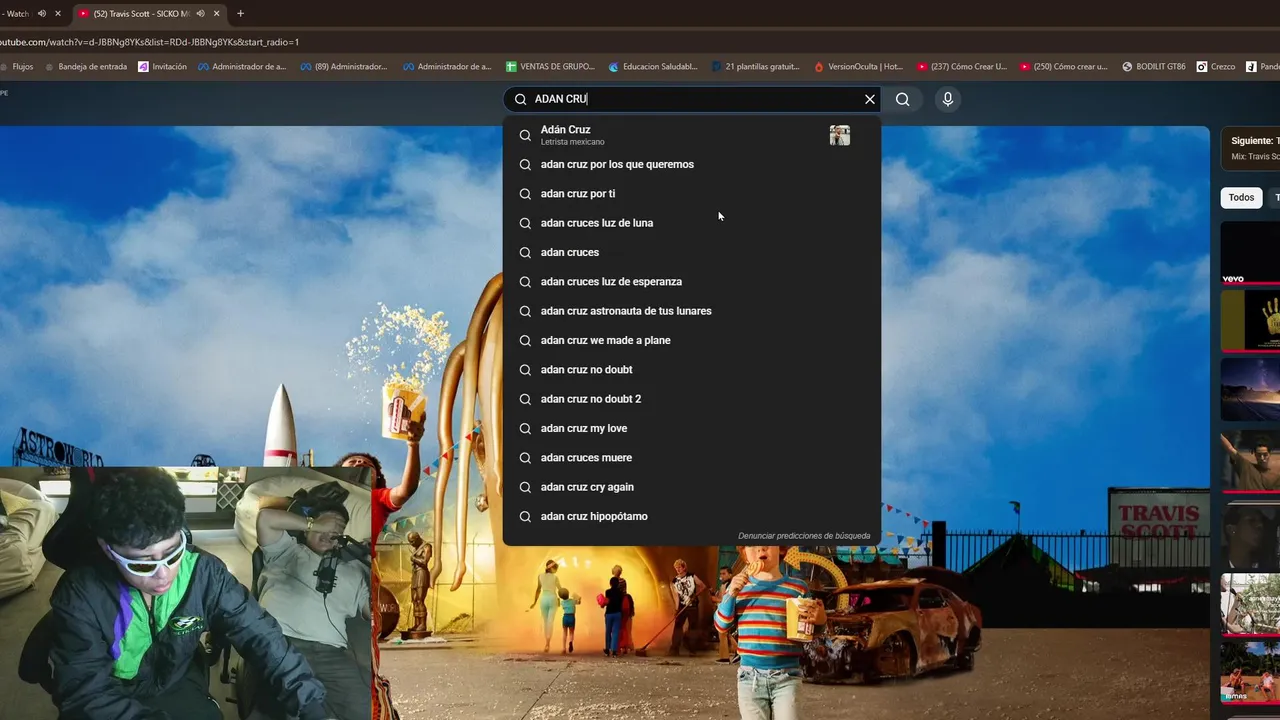This screenshot has height=720, width=1280.
Task: Open the (250) Cómo crear YouTube bookmark
Action: coord(1064,67)
